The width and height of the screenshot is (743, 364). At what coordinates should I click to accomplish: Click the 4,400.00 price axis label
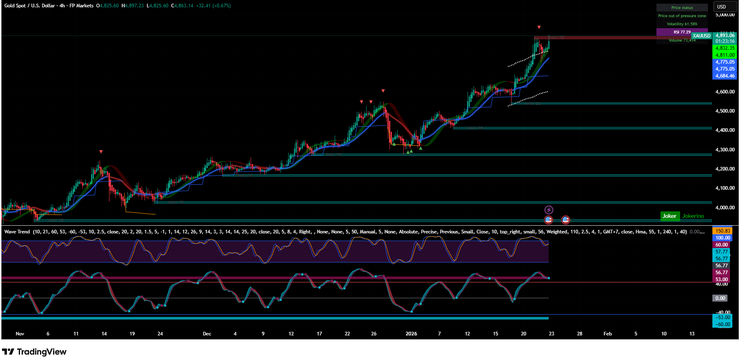[x=726, y=130]
